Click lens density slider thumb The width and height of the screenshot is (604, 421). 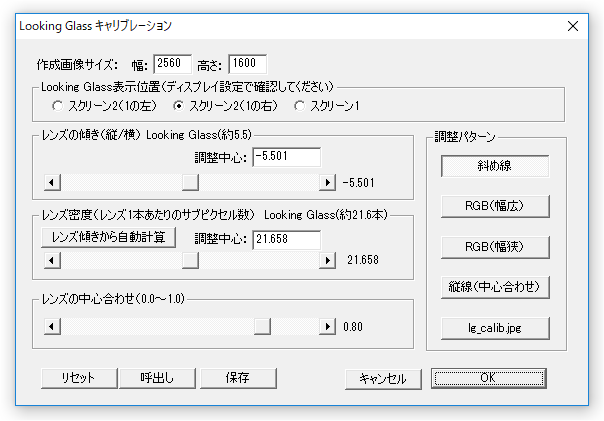(190, 260)
